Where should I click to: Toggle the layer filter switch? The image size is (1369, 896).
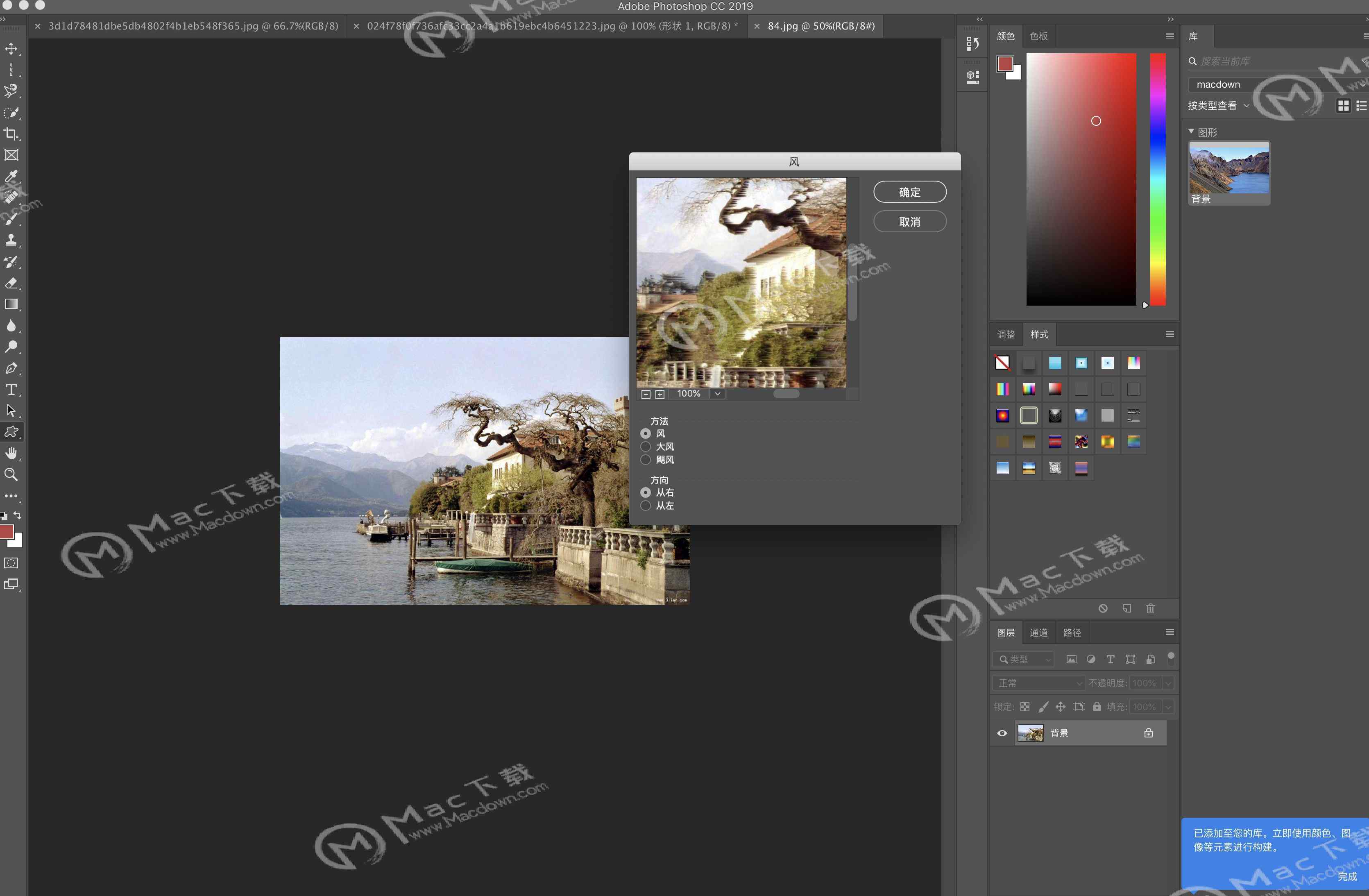(x=1171, y=659)
